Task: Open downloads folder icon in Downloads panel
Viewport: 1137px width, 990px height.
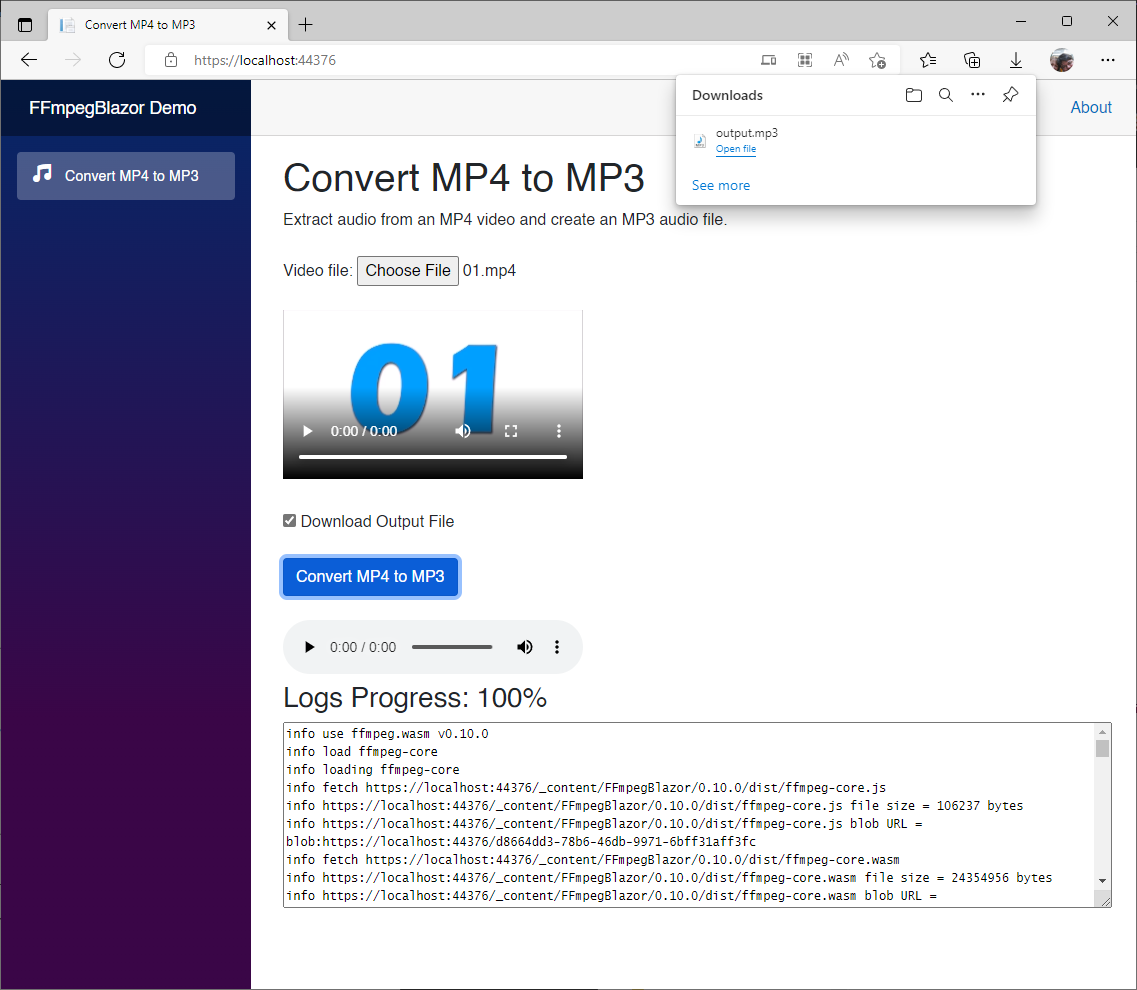Action: [914, 95]
